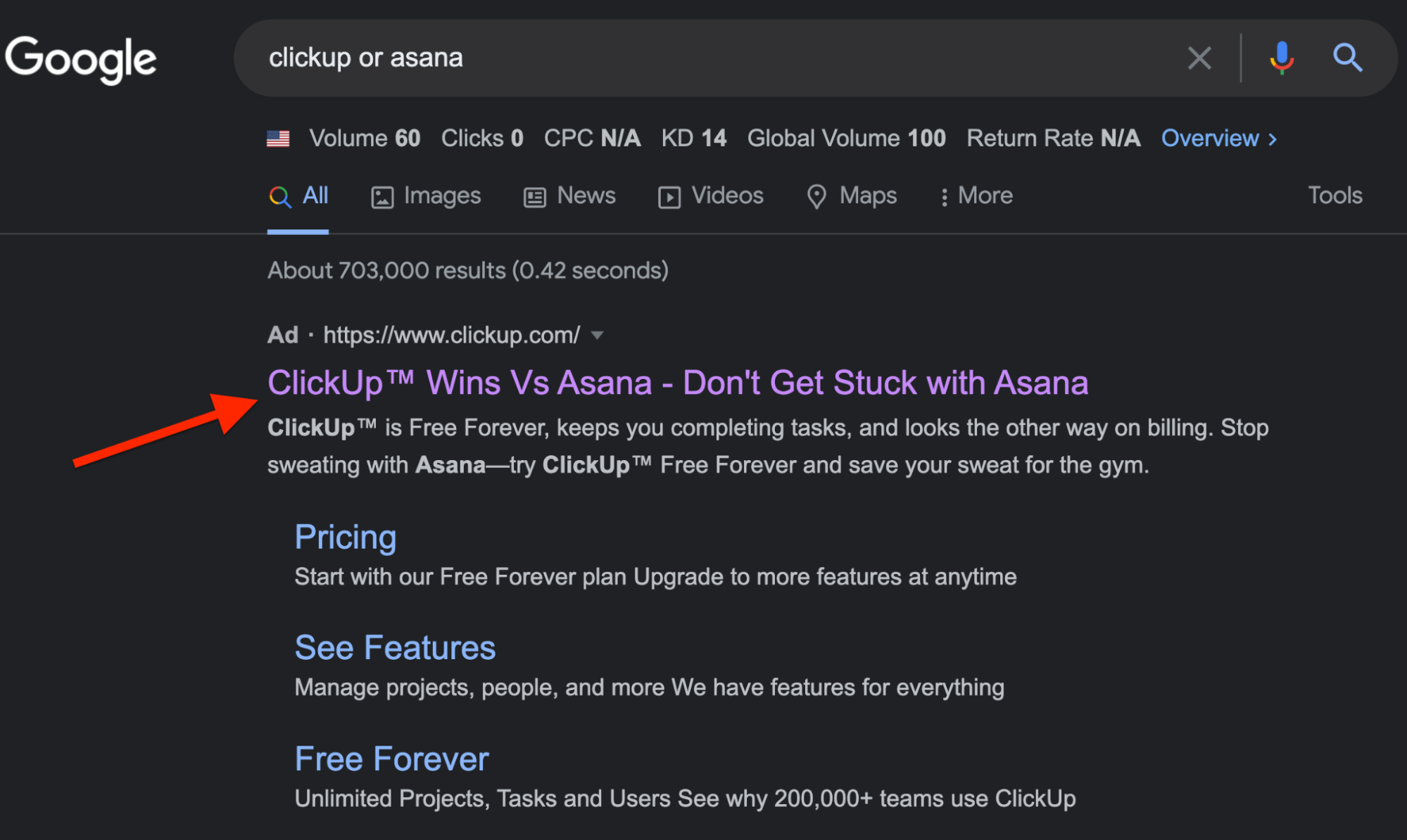This screenshot has width=1407, height=840.
Task: Click the Overview chevron arrow
Action: point(1273,139)
